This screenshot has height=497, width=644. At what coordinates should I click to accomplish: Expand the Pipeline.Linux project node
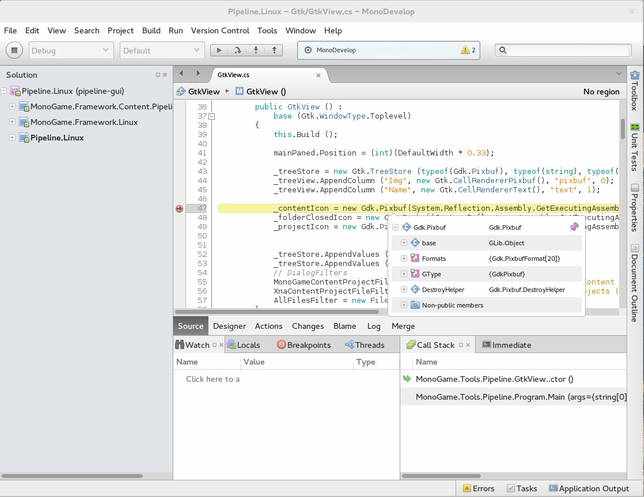click(12, 138)
